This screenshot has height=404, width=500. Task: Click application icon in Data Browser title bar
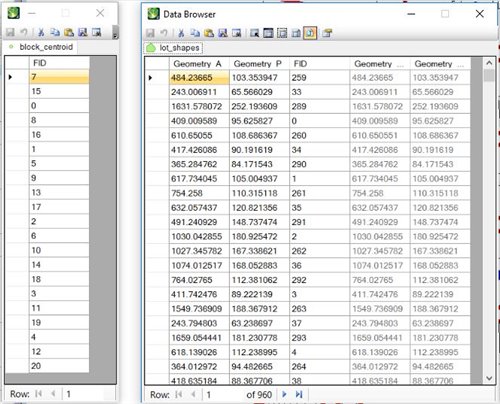pos(154,14)
